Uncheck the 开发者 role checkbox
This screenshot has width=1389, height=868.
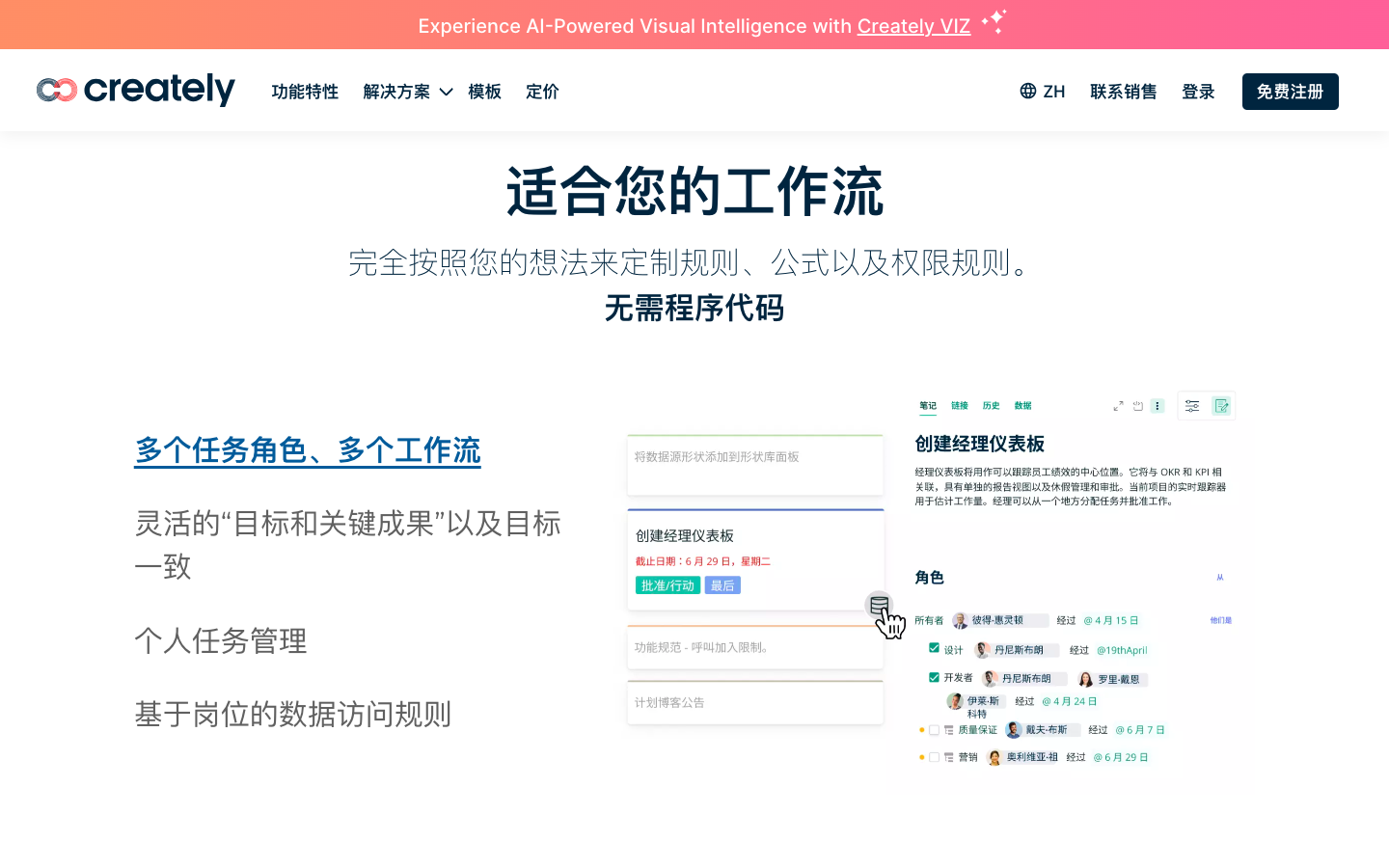[x=933, y=678]
